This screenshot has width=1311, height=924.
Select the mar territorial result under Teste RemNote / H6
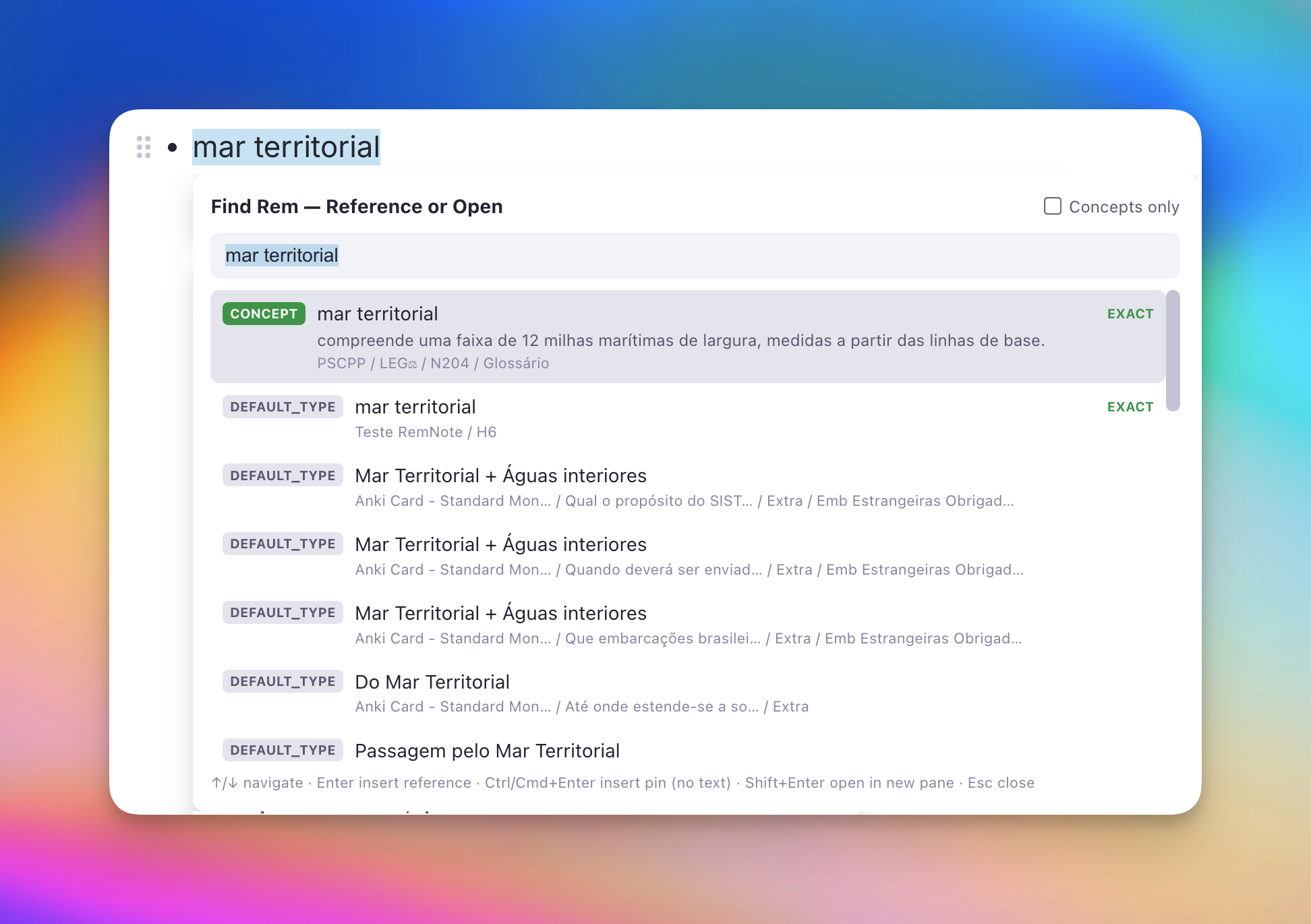pyautogui.click(x=688, y=418)
